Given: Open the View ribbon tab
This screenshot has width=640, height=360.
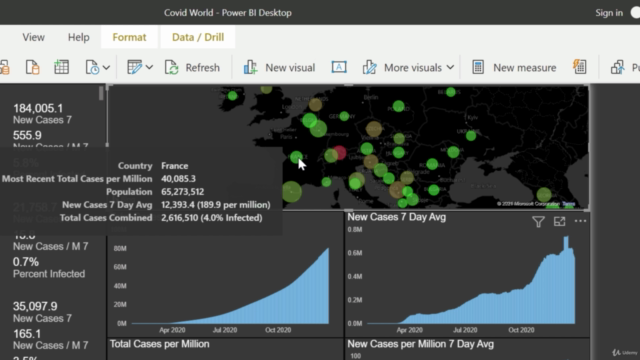Looking at the screenshot, I should point(33,37).
